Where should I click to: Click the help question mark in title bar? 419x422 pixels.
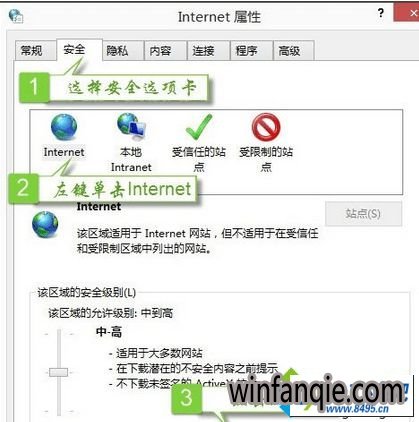tap(380, 13)
